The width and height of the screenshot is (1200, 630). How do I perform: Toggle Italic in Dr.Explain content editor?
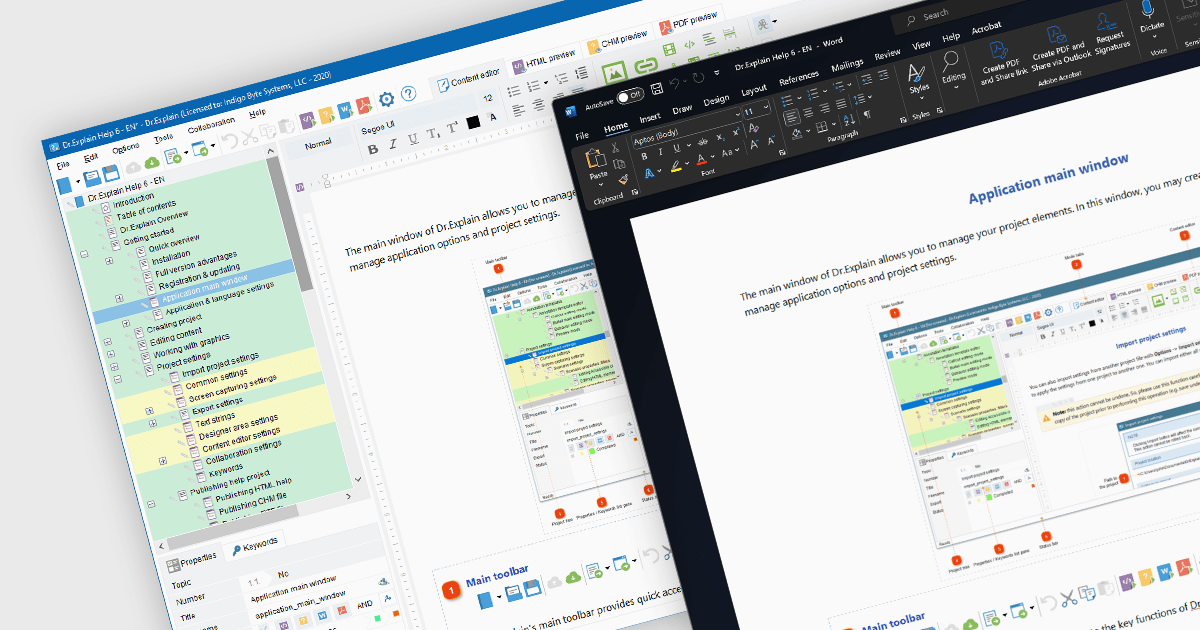[393, 143]
